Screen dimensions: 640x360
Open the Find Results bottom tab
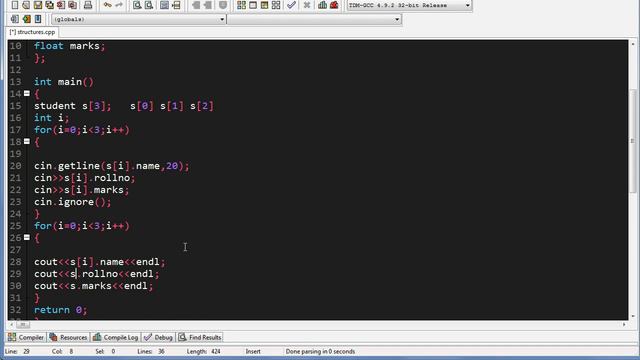pos(200,337)
